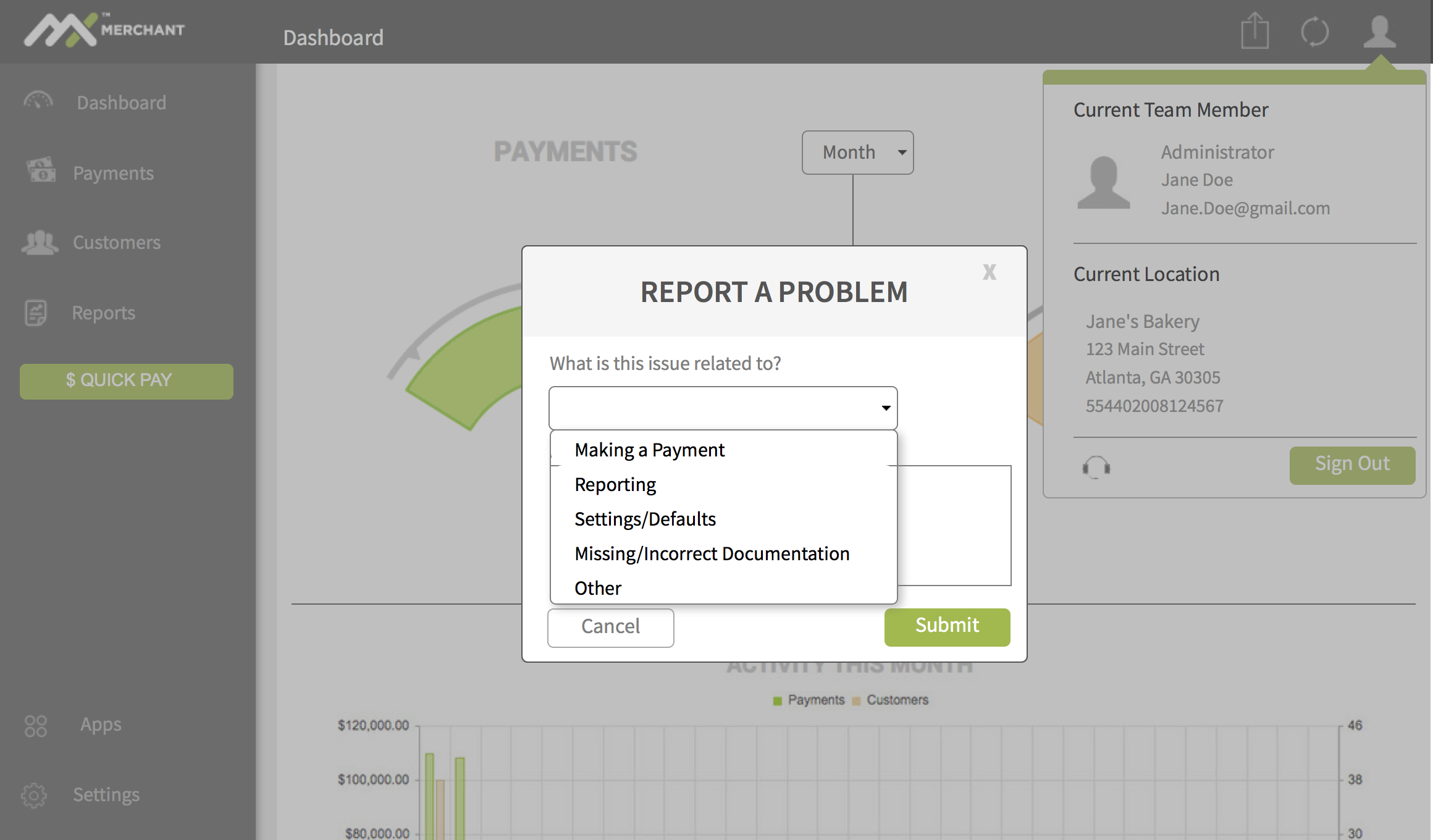This screenshot has width=1433, height=840.
Task: Open the Payments section in sidebar
Action: click(113, 173)
